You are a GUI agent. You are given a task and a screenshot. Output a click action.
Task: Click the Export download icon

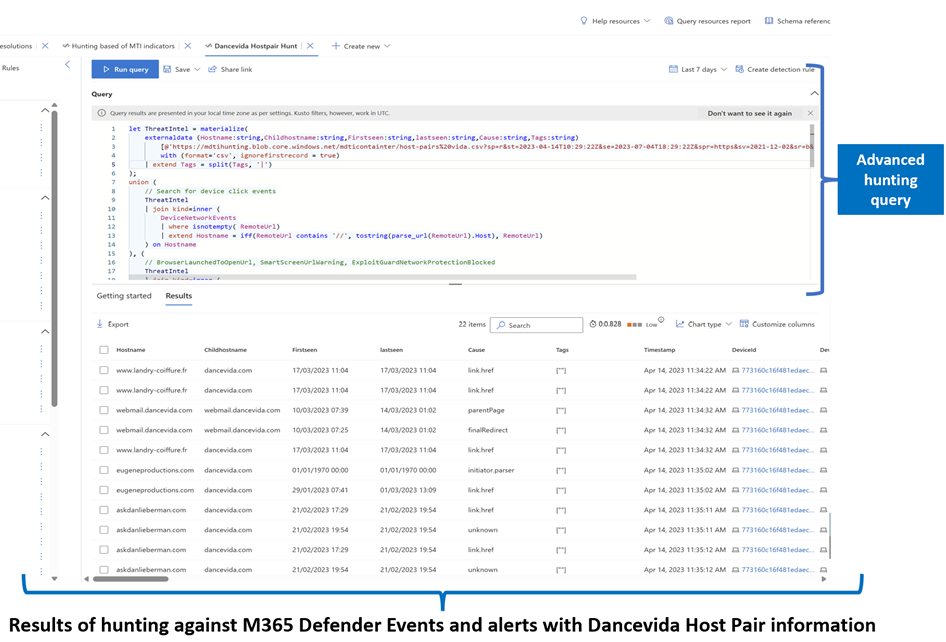coord(100,324)
